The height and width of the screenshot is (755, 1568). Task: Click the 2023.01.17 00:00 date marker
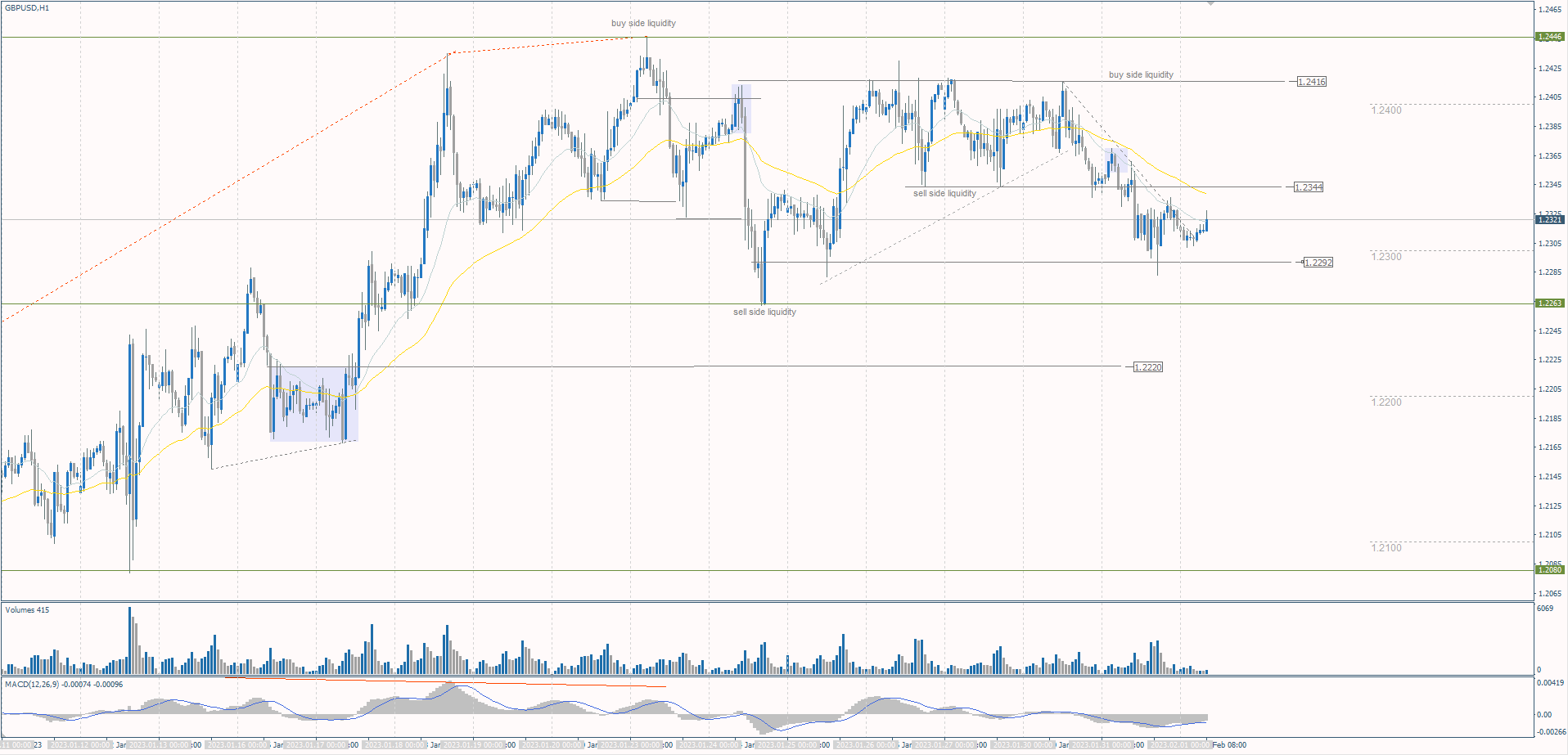click(315, 745)
